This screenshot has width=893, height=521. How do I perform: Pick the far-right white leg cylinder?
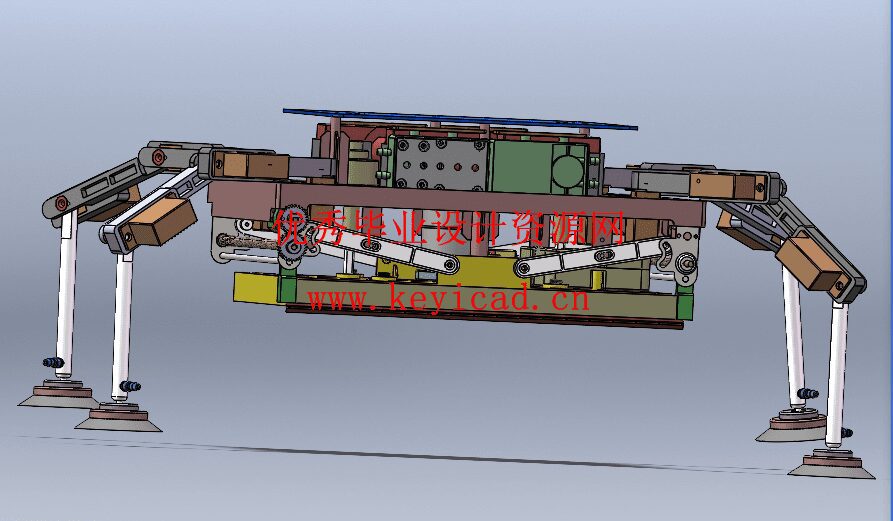837,374
